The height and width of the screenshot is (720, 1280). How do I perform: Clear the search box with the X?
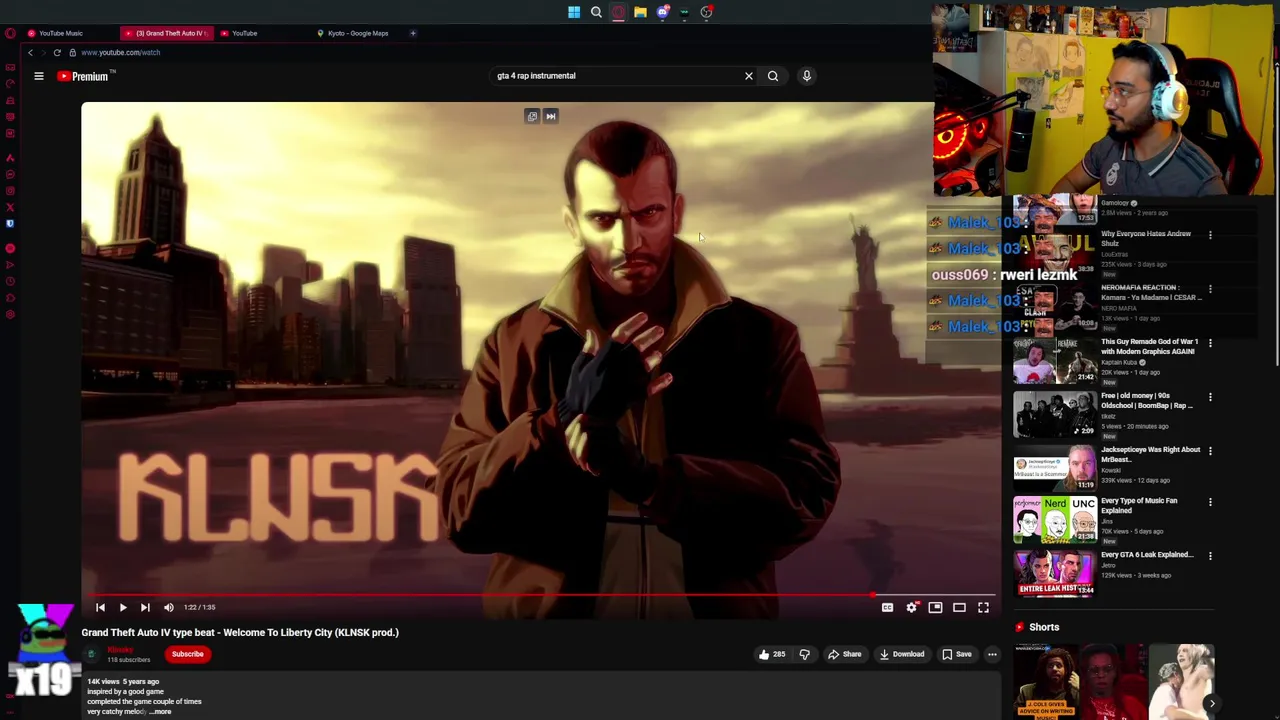click(x=748, y=76)
